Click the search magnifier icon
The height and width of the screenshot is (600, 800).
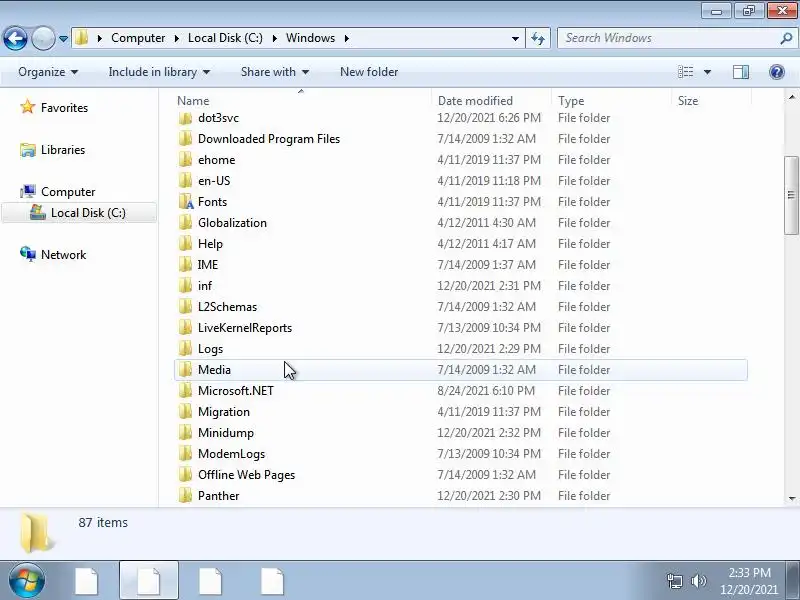[x=786, y=38]
